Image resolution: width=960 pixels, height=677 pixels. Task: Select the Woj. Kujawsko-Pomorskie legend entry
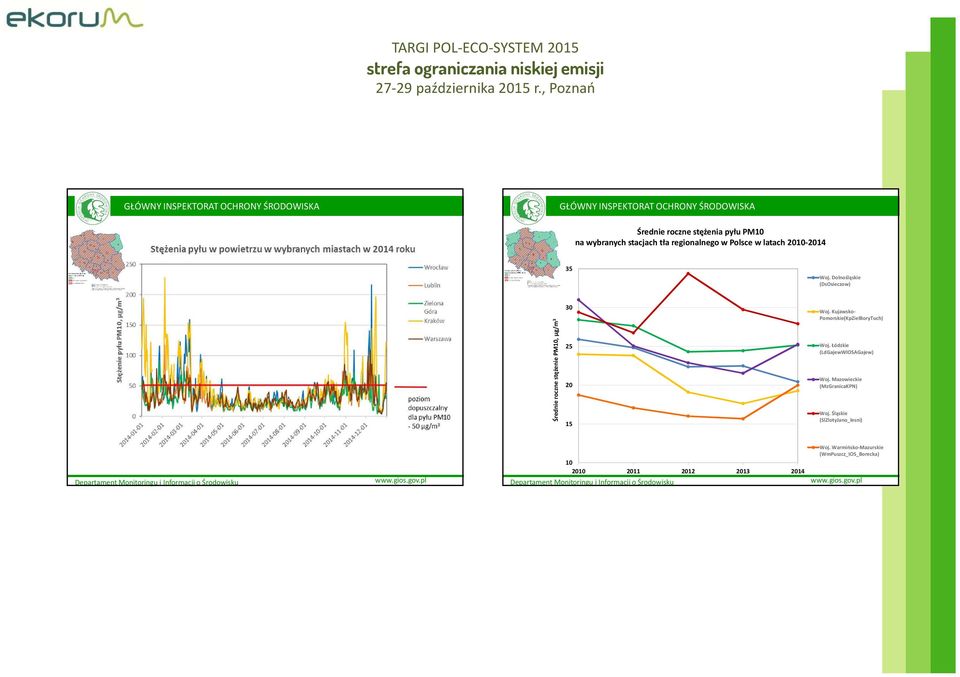tap(846, 315)
